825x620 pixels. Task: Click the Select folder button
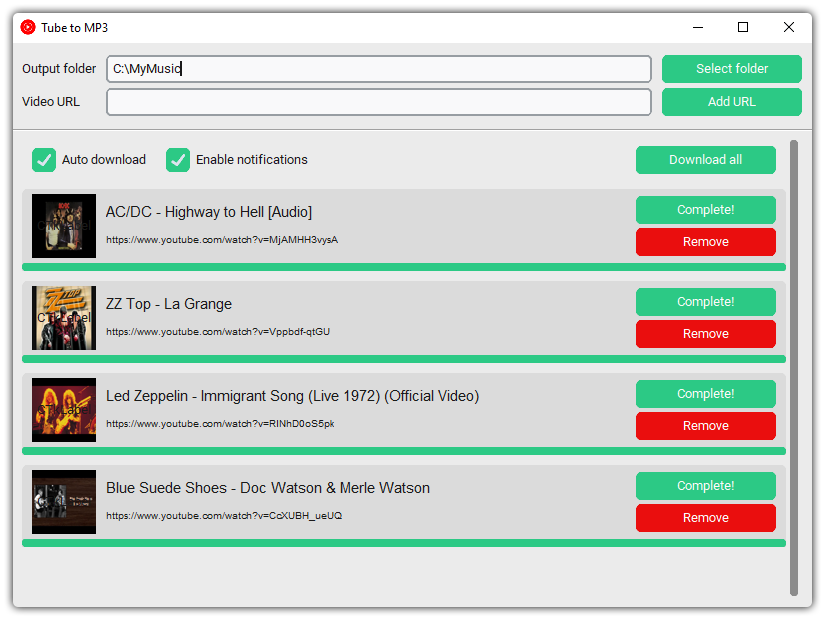click(x=731, y=68)
